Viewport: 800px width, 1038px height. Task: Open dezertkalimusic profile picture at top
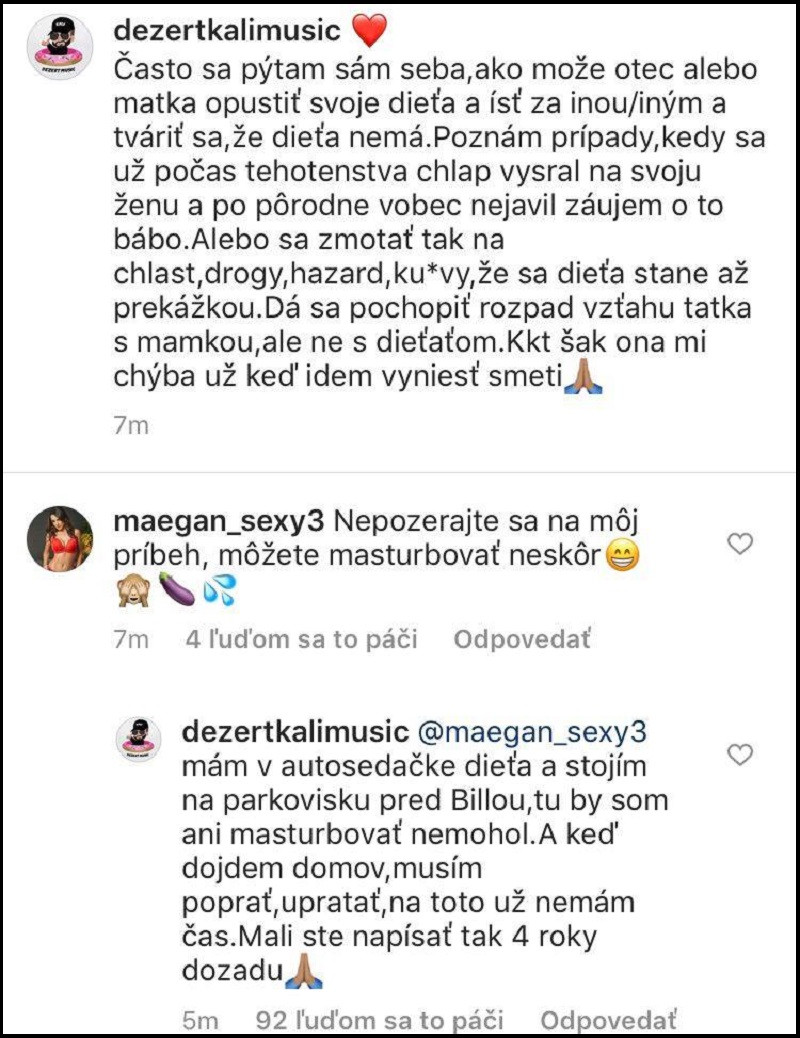60,46
